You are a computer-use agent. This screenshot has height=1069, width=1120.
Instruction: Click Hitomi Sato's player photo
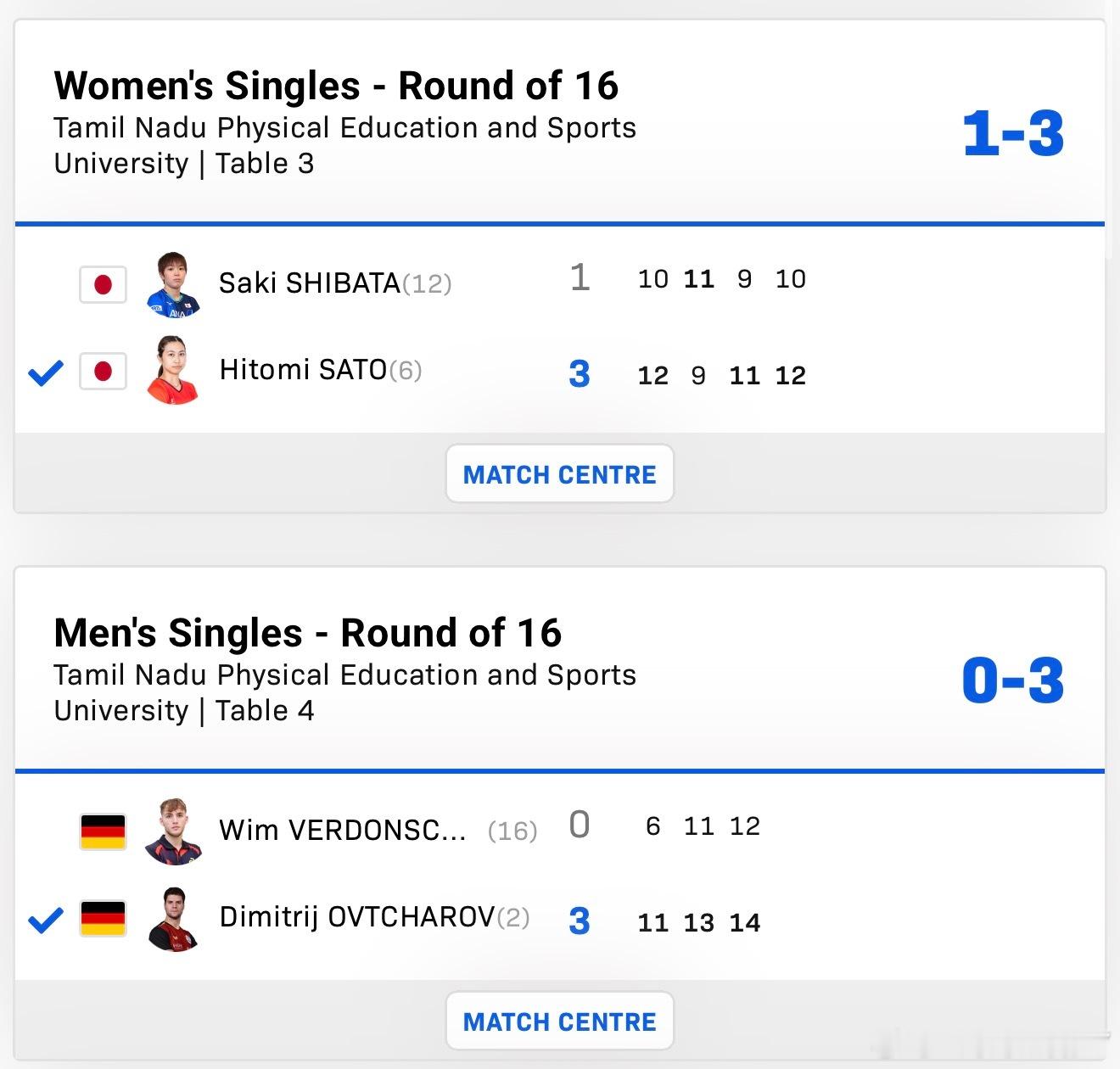click(x=173, y=371)
